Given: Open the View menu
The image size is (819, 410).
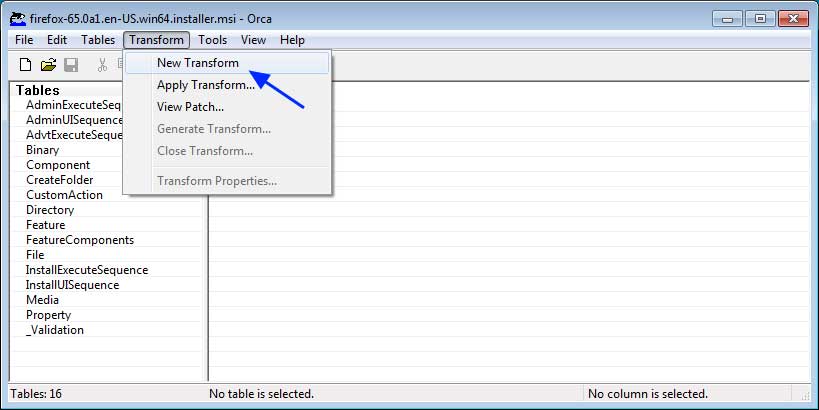Looking at the screenshot, I should click(x=253, y=40).
